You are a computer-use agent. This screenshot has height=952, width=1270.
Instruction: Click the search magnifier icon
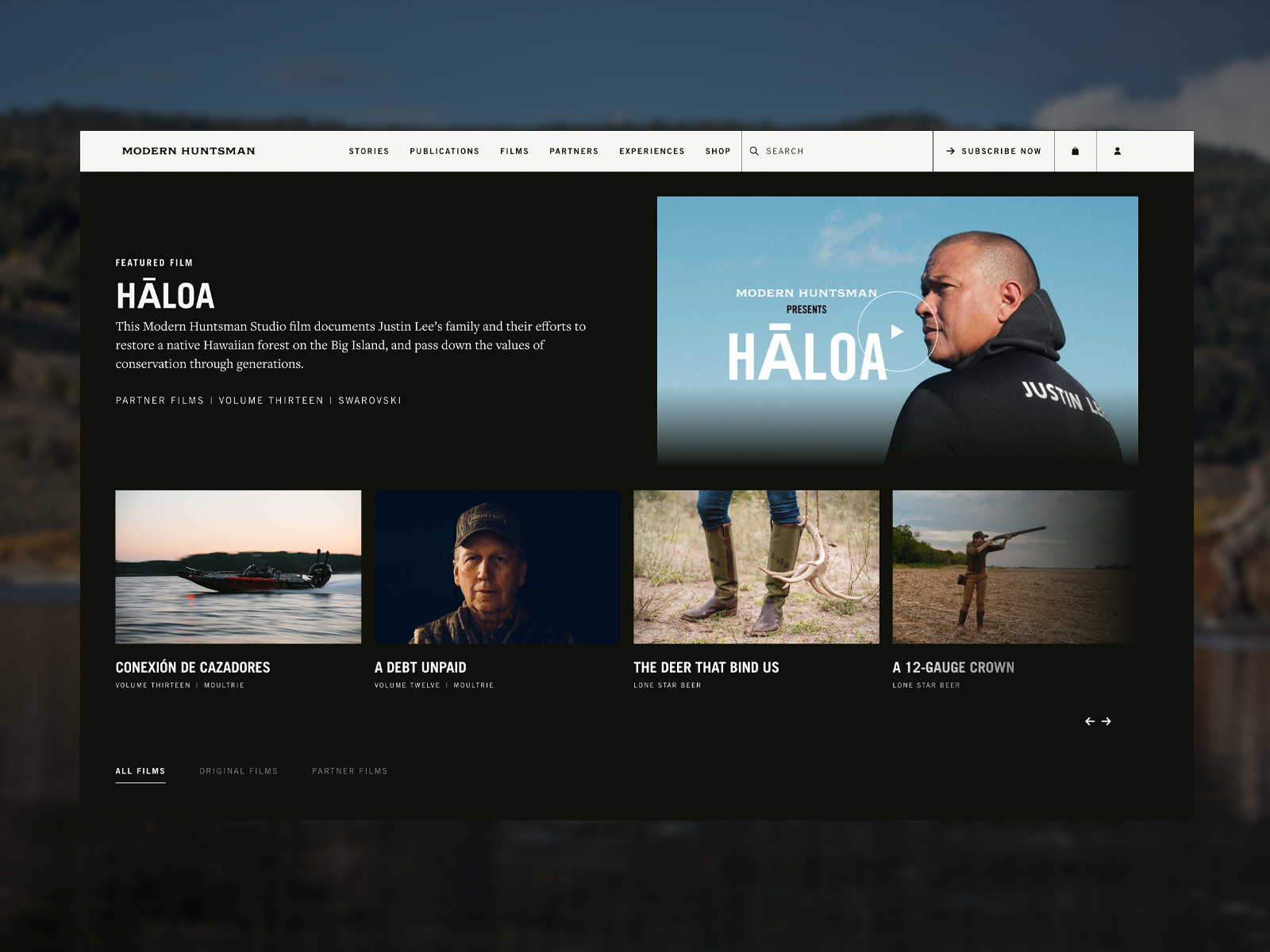[x=754, y=151]
